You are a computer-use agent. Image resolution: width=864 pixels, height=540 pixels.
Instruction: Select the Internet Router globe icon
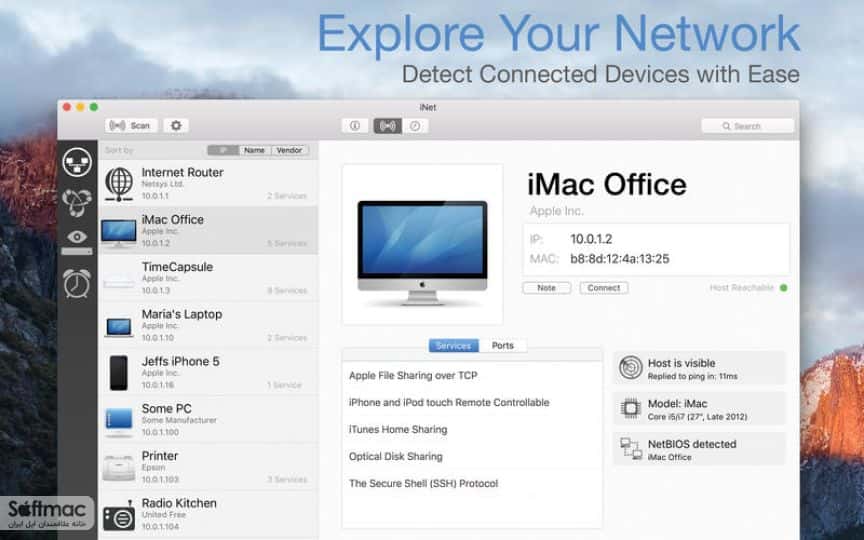pyautogui.click(x=119, y=183)
